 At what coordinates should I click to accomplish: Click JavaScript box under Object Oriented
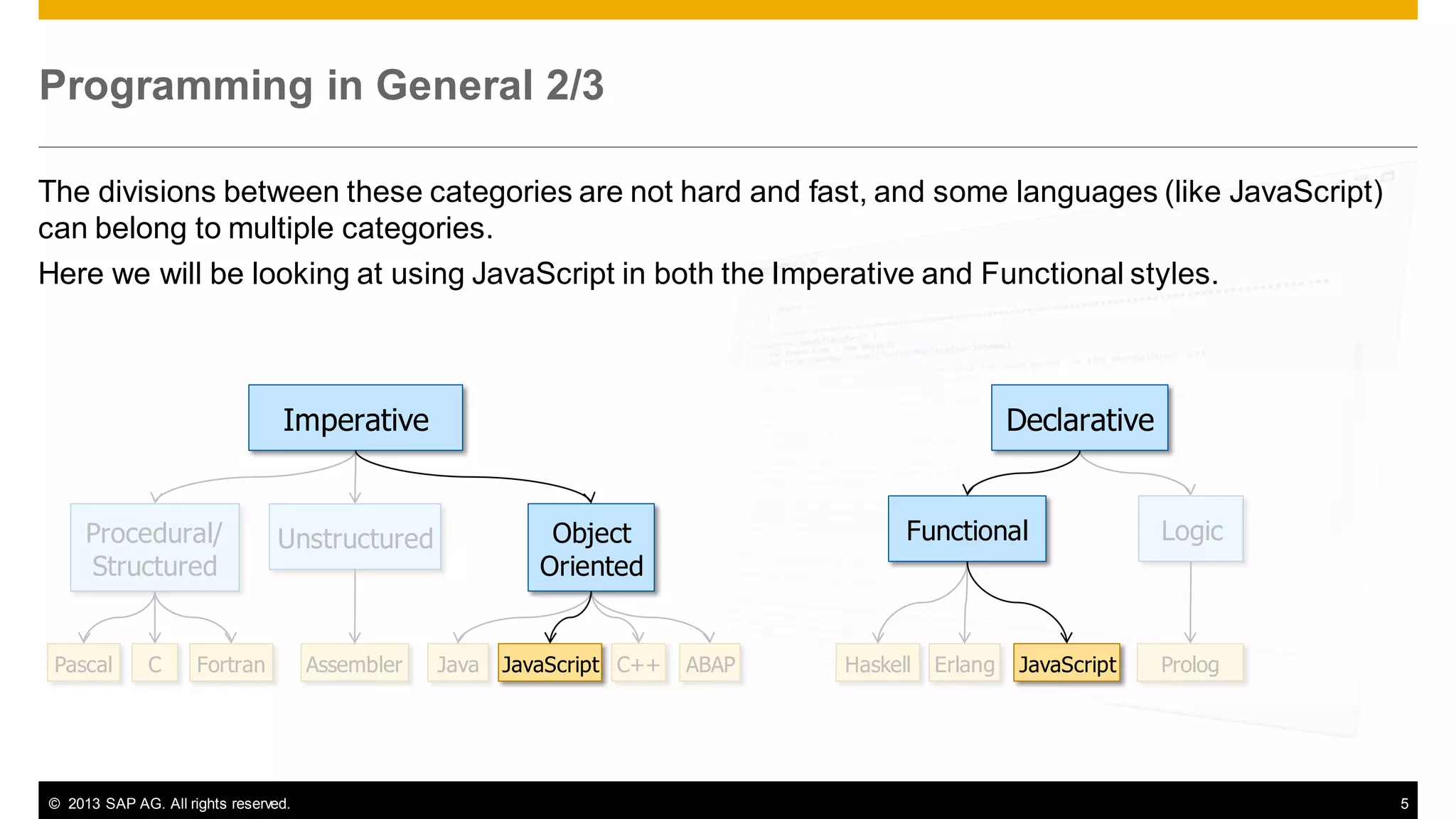(x=550, y=663)
